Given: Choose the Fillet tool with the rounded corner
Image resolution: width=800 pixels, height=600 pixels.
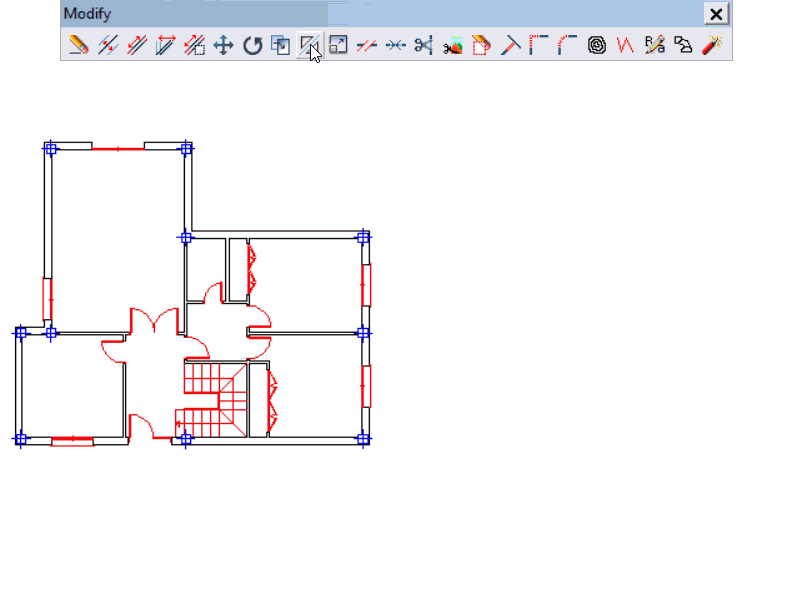Looking at the screenshot, I should pyautogui.click(x=568, y=45).
